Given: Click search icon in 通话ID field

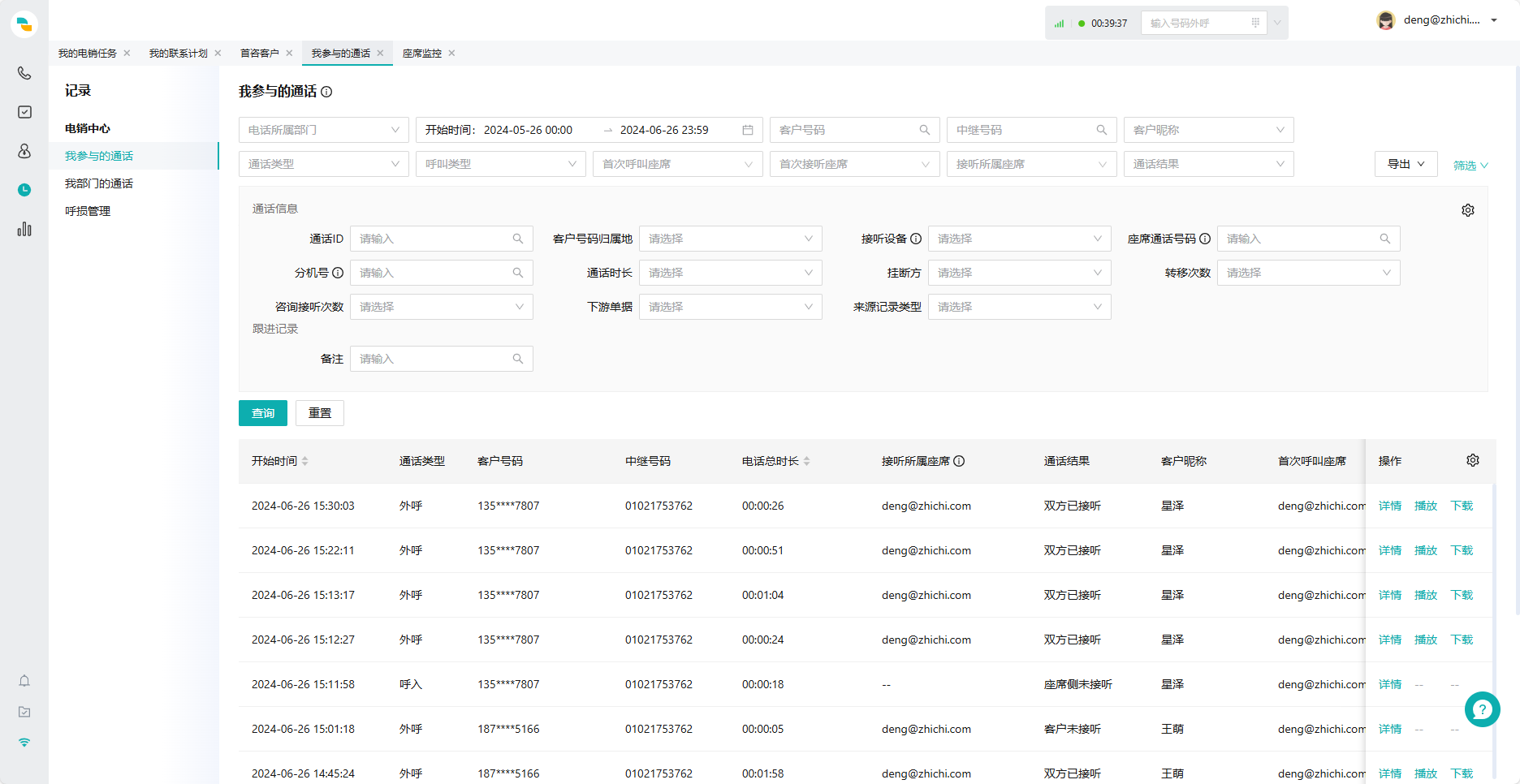Looking at the screenshot, I should tap(518, 239).
